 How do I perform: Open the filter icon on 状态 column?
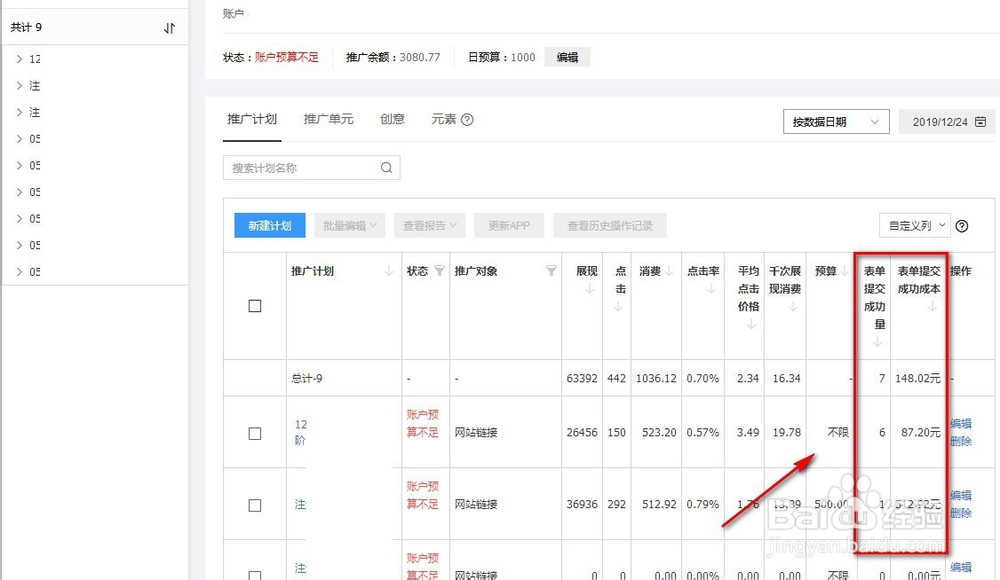(x=439, y=271)
